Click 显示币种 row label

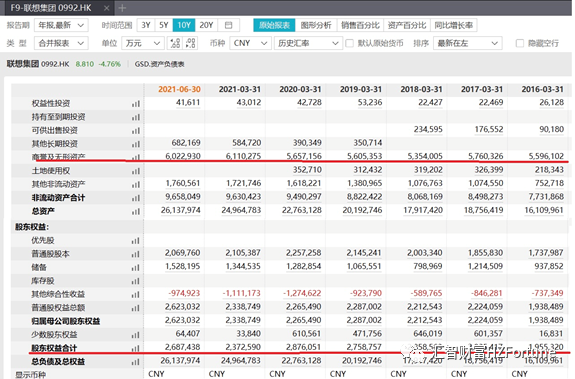[x=30, y=375]
